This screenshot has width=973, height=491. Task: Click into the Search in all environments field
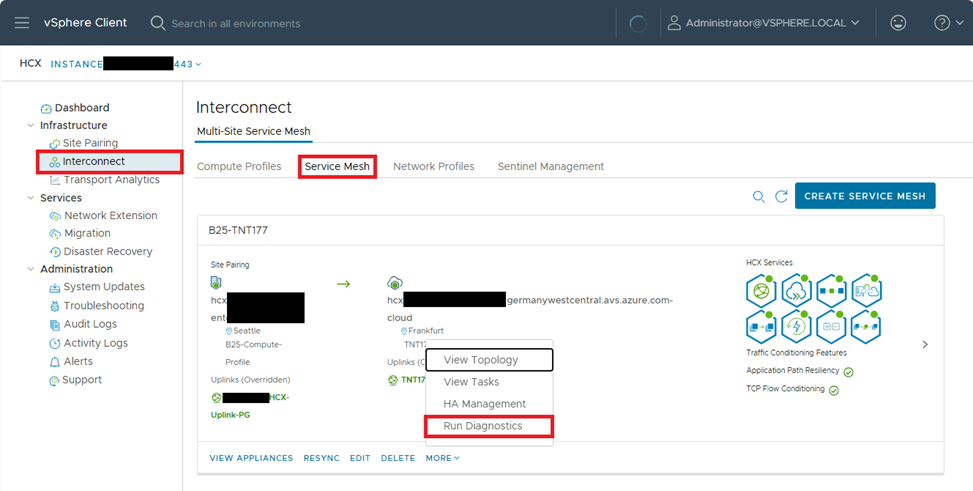[236, 24]
